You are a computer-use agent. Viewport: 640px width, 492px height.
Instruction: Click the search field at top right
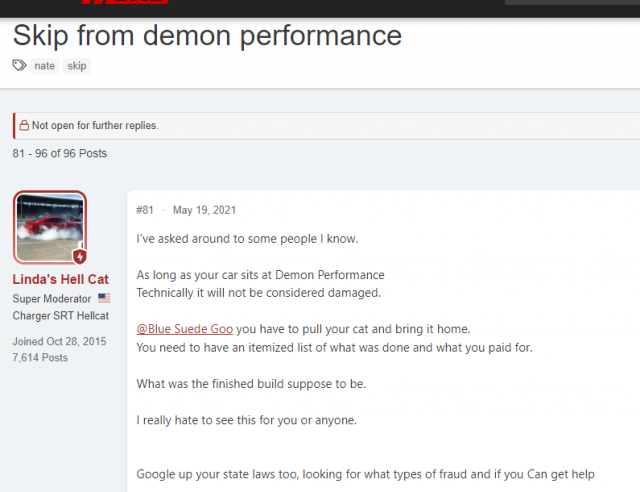572,3
